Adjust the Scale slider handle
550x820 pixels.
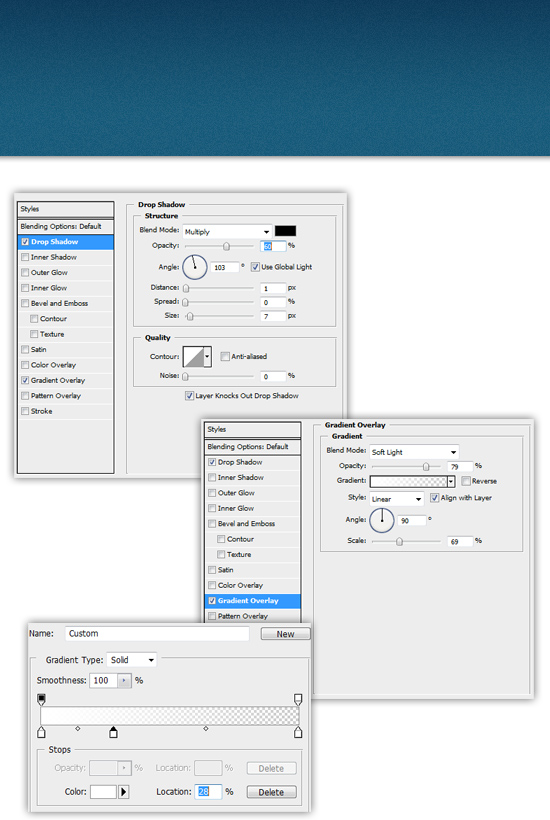pos(399,541)
